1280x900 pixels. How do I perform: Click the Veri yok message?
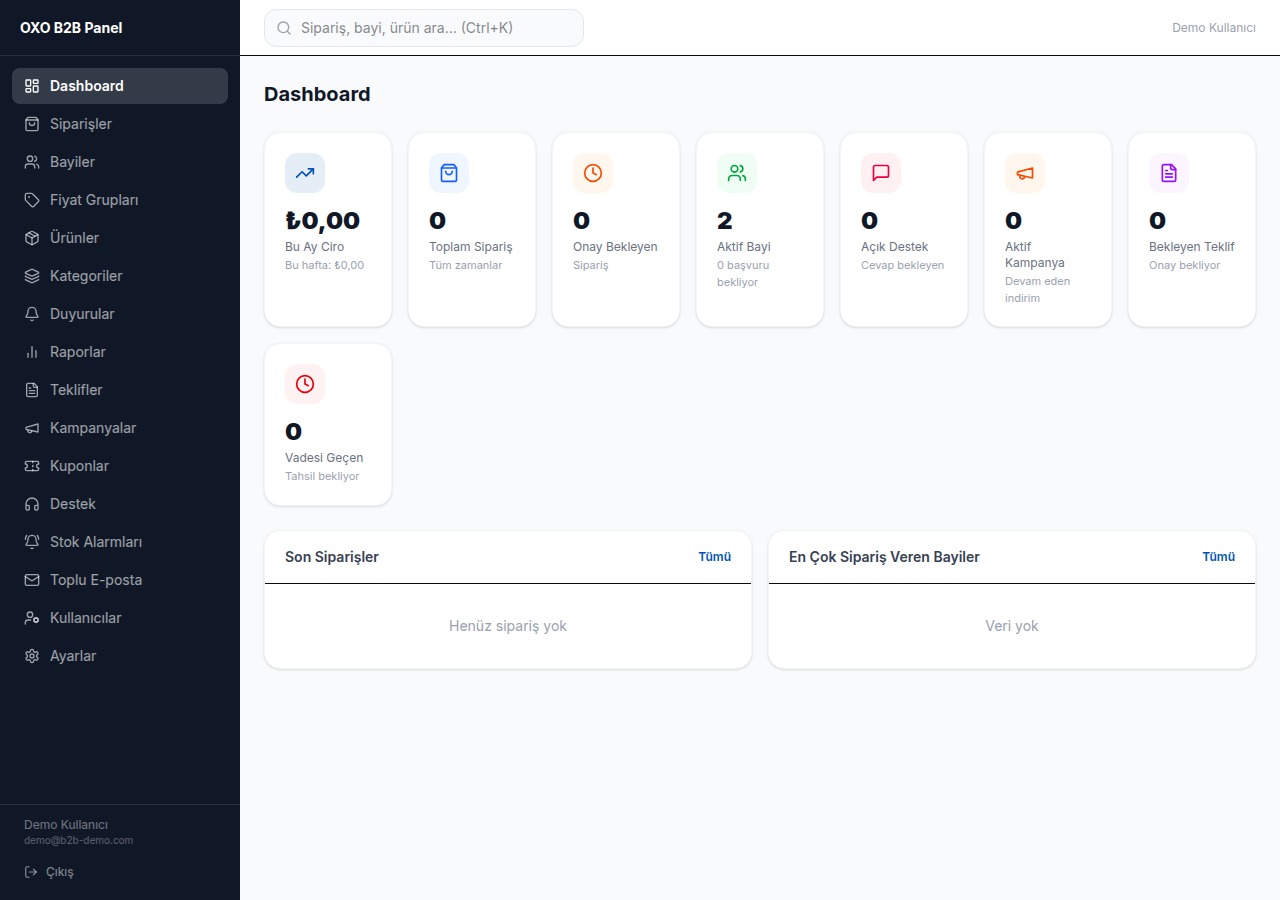coord(1012,626)
